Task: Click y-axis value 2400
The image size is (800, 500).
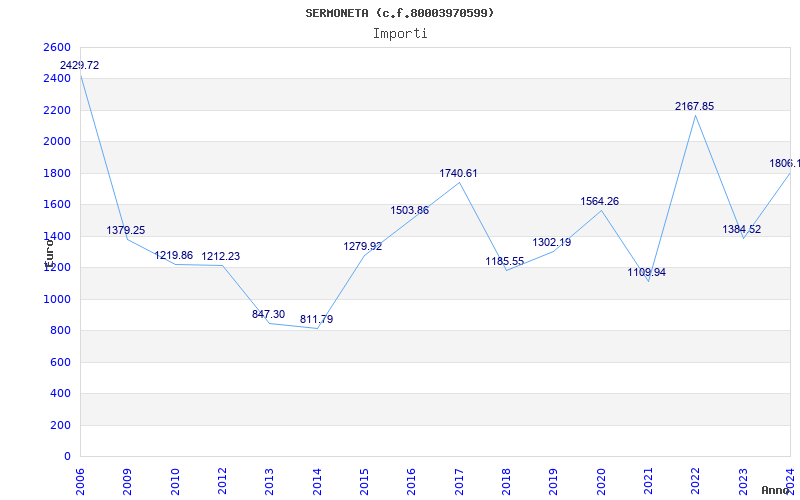Action: coord(57,79)
